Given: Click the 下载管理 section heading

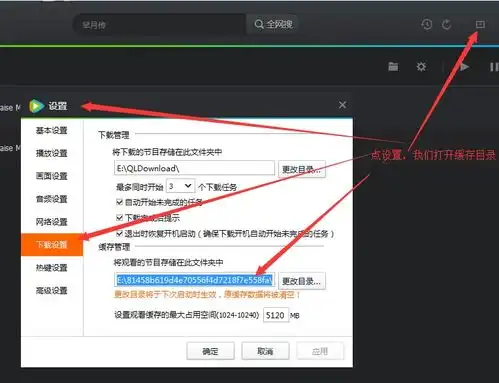Looking at the screenshot, I should coord(114,135).
